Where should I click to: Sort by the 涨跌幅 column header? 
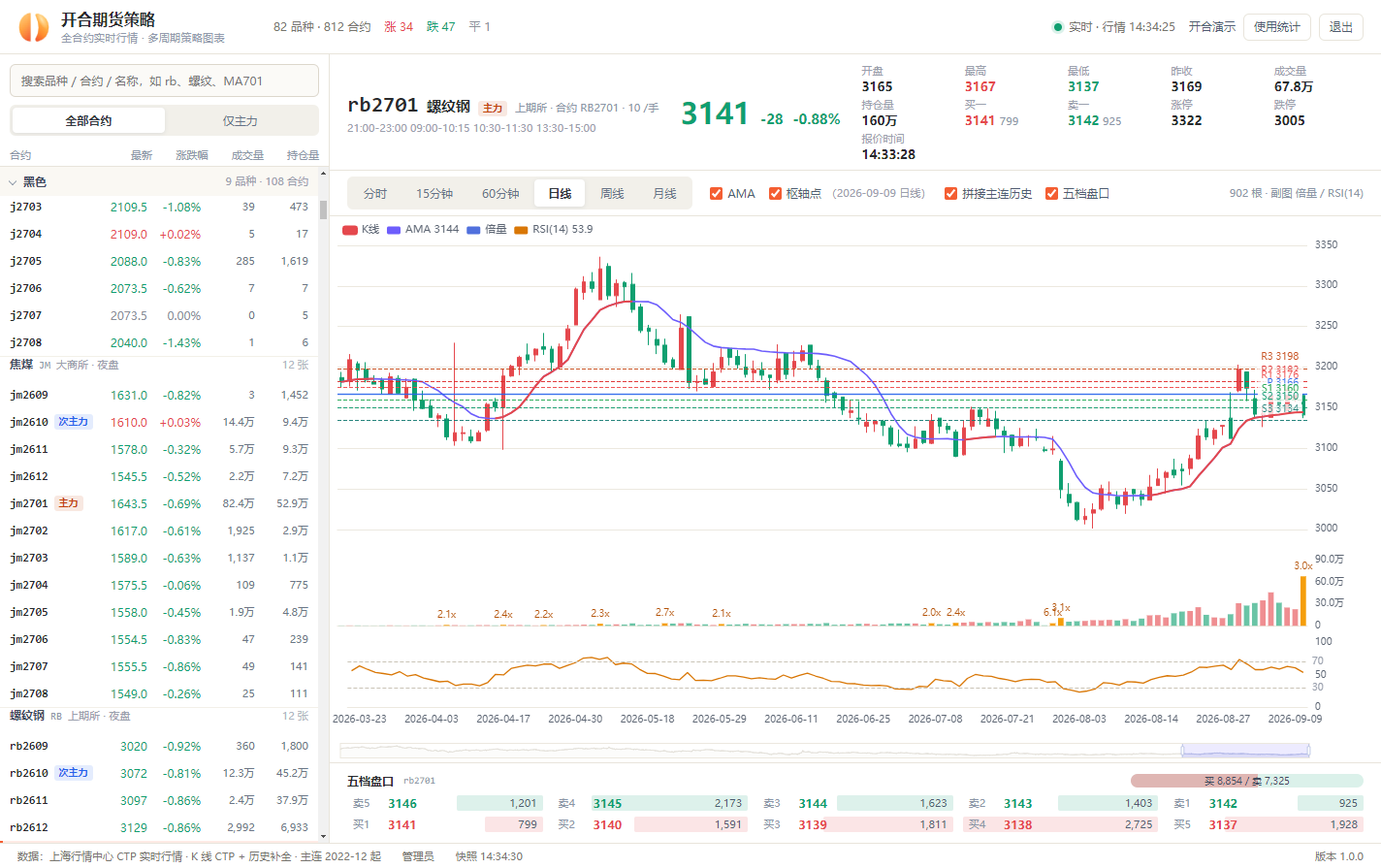click(x=192, y=155)
